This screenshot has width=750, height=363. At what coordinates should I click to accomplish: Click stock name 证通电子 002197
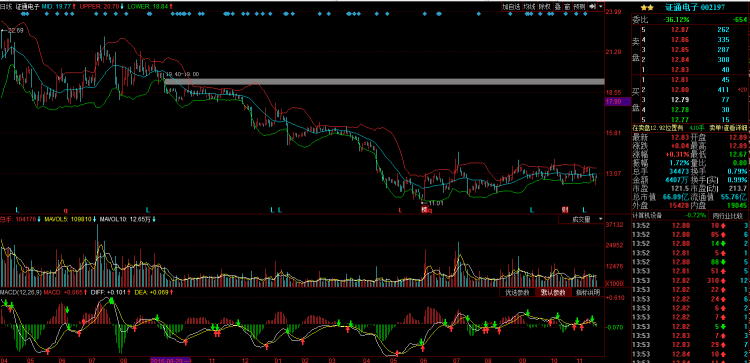[x=695, y=7]
